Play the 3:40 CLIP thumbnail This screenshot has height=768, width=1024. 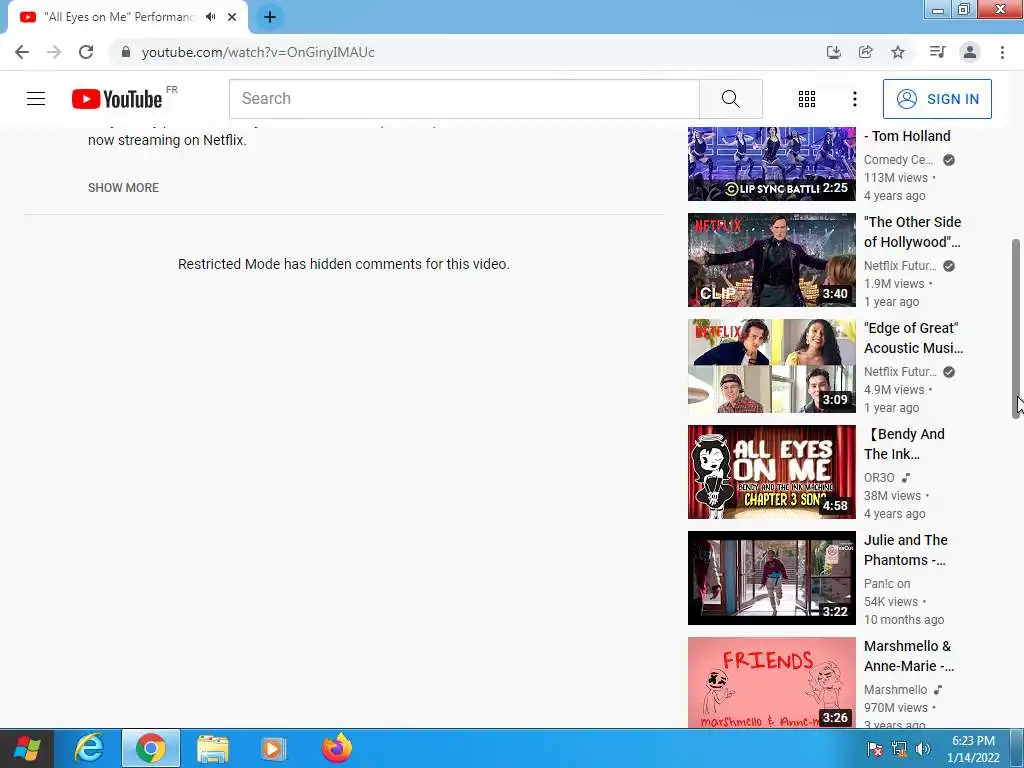771,260
